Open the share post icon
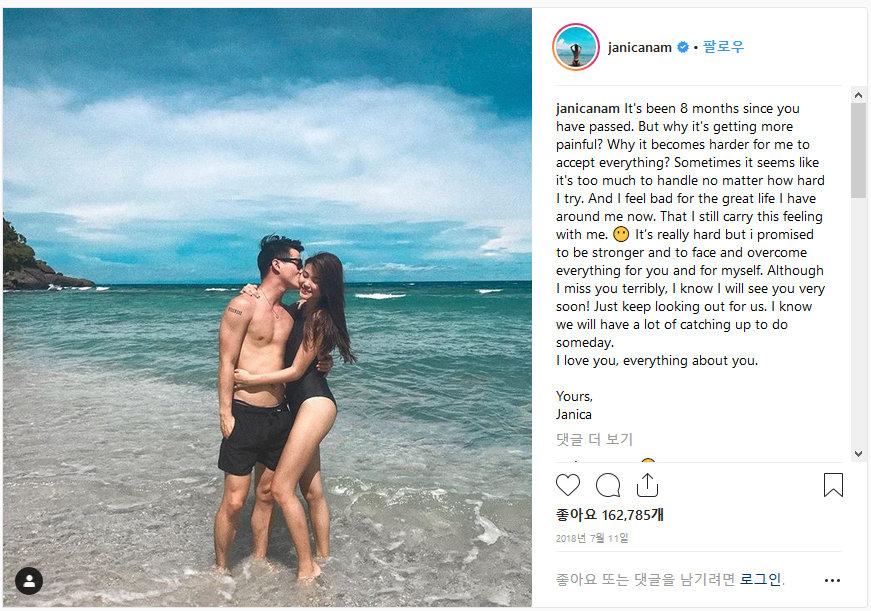Screen dimensions: 871x611 coord(647,486)
